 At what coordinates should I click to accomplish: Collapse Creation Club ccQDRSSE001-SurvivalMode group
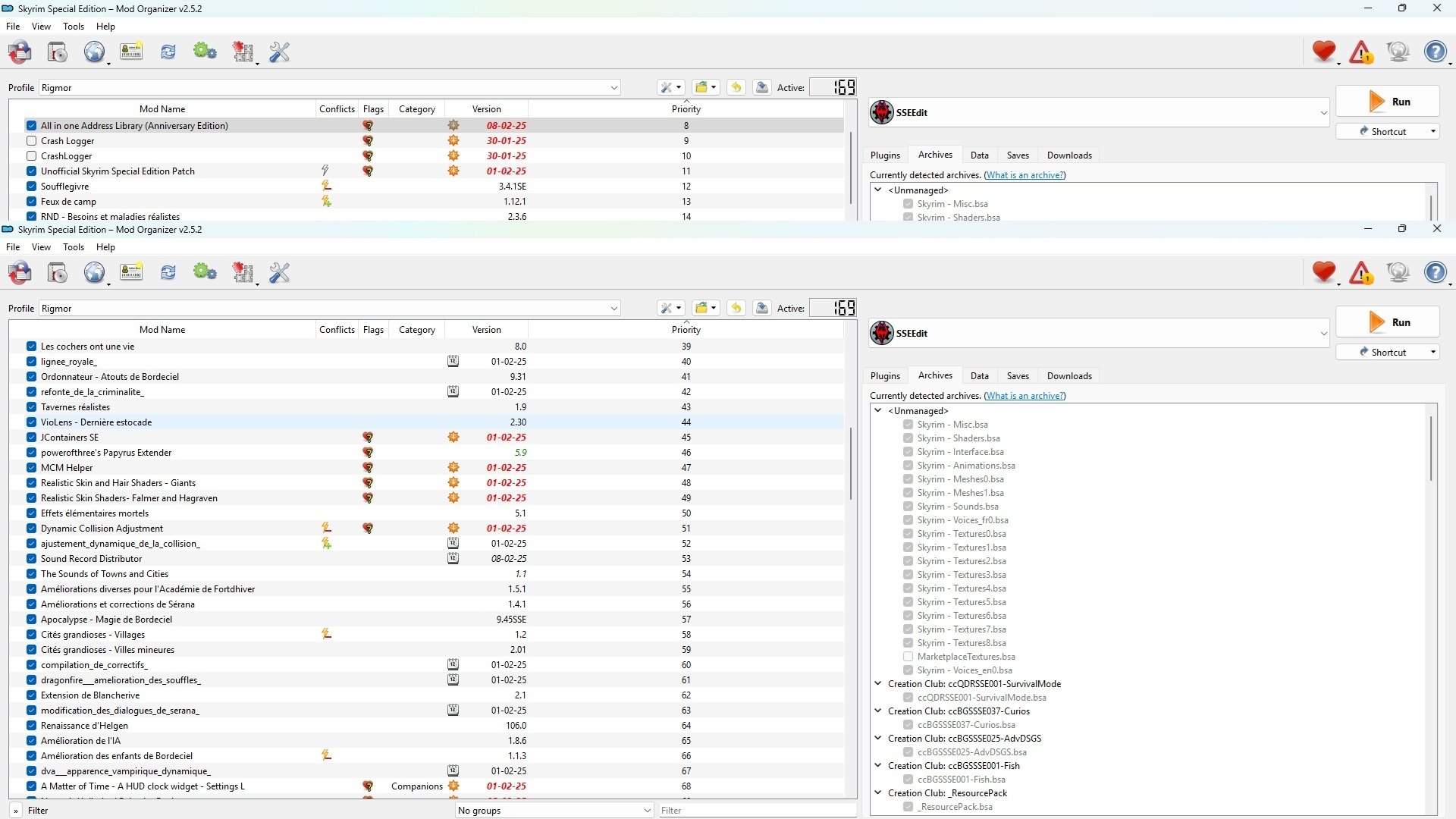click(878, 684)
